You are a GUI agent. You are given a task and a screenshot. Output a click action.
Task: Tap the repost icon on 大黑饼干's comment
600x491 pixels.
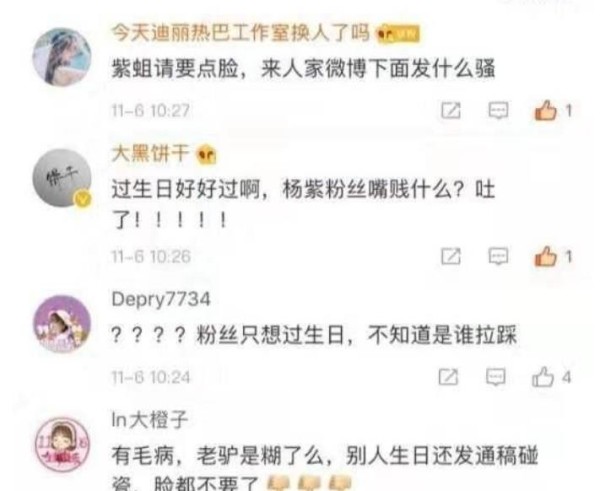(x=451, y=256)
